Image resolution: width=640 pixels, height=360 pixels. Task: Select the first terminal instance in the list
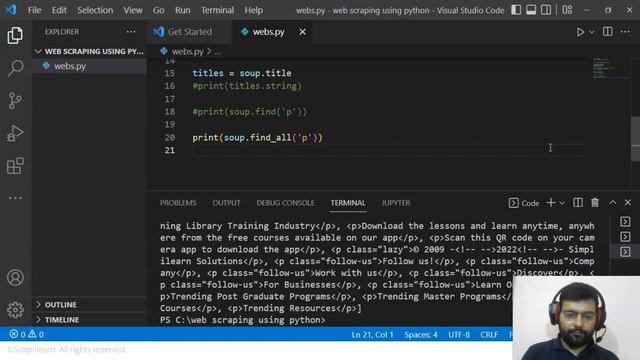[625, 222]
